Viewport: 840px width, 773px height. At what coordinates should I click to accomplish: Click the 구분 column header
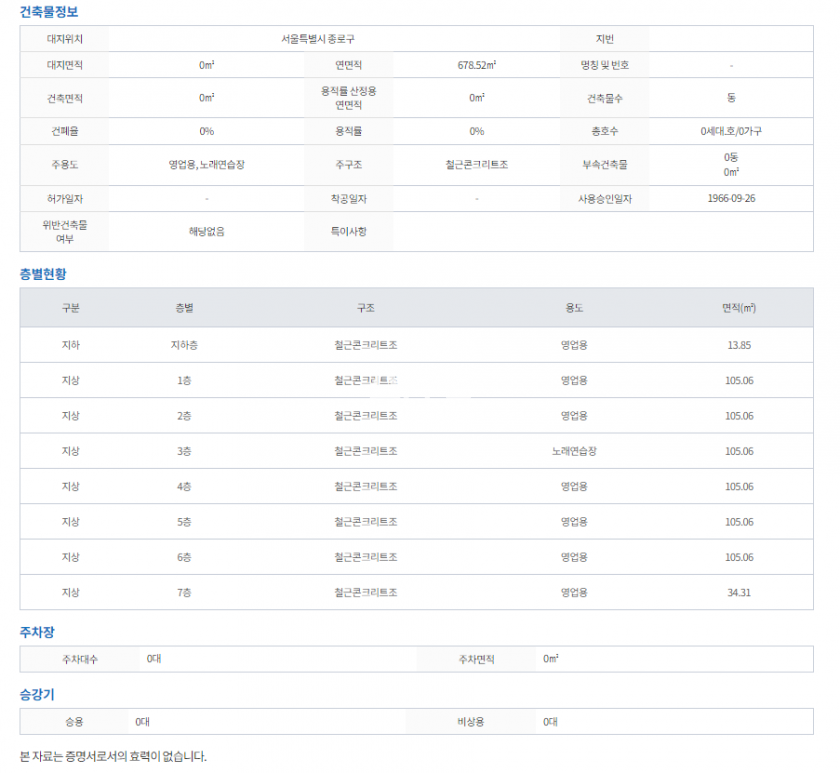(x=70, y=308)
